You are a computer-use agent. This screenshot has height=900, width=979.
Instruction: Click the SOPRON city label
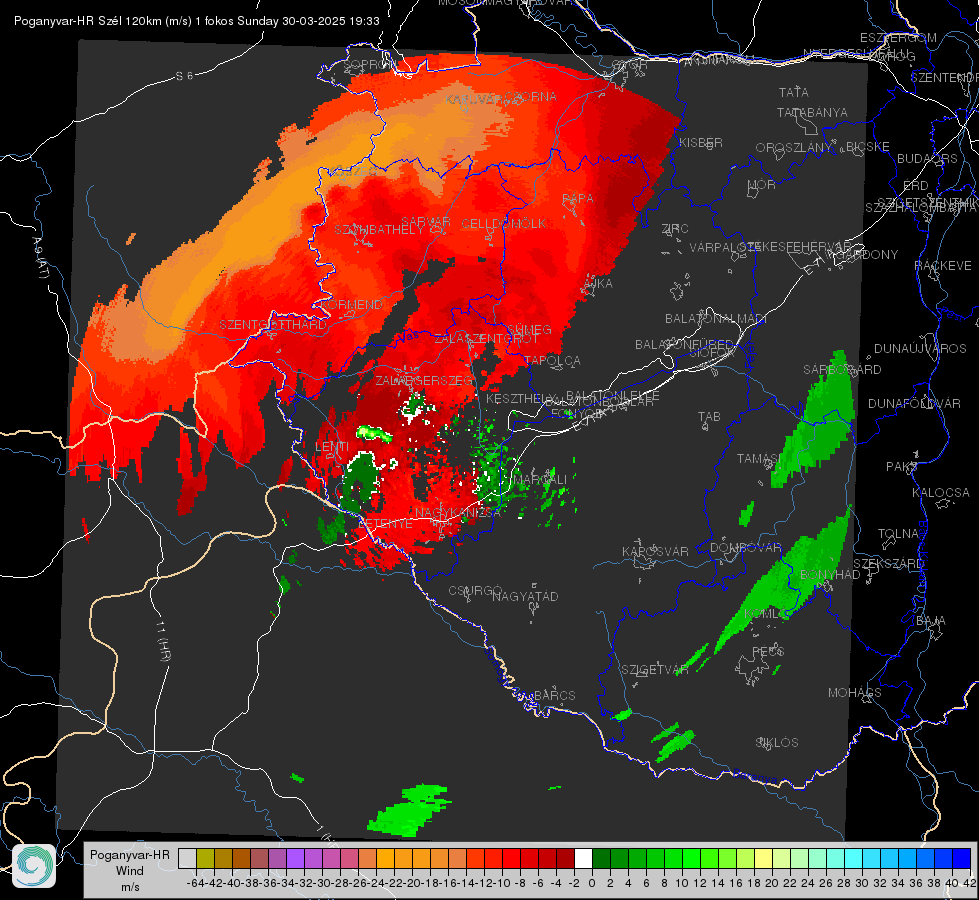click(370, 64)
